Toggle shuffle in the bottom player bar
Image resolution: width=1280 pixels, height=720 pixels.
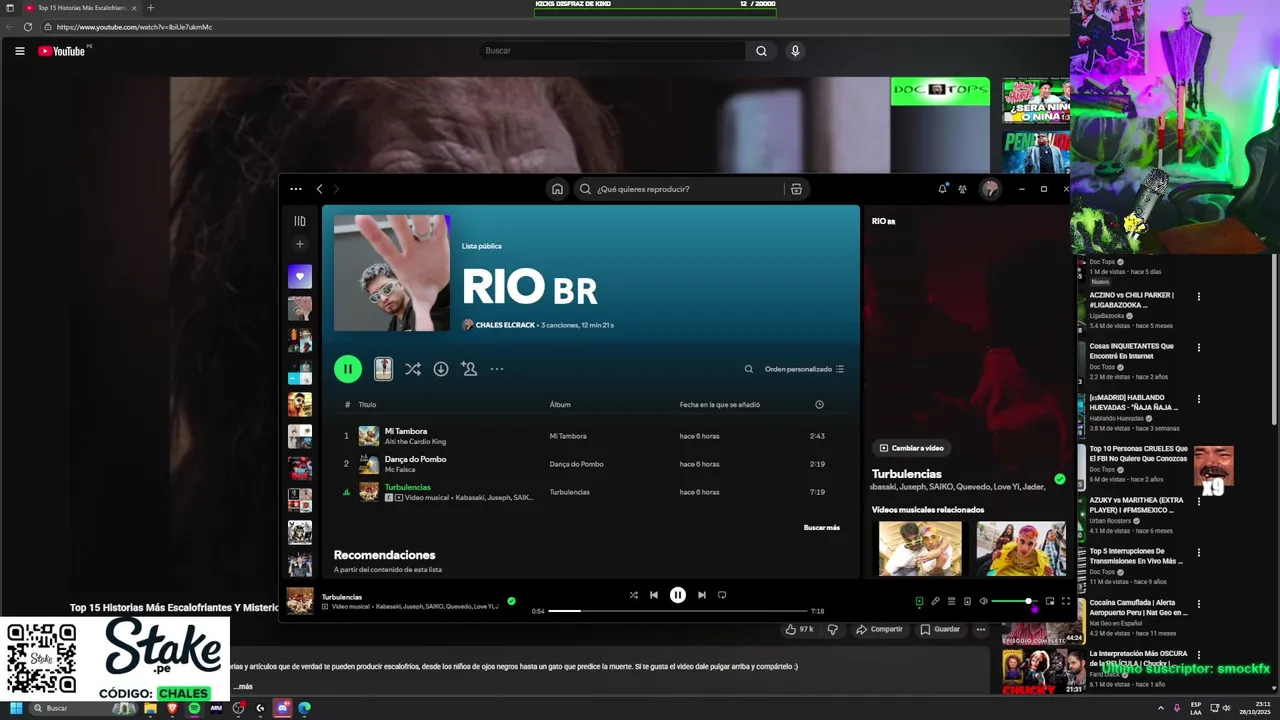tap(633, 595)
